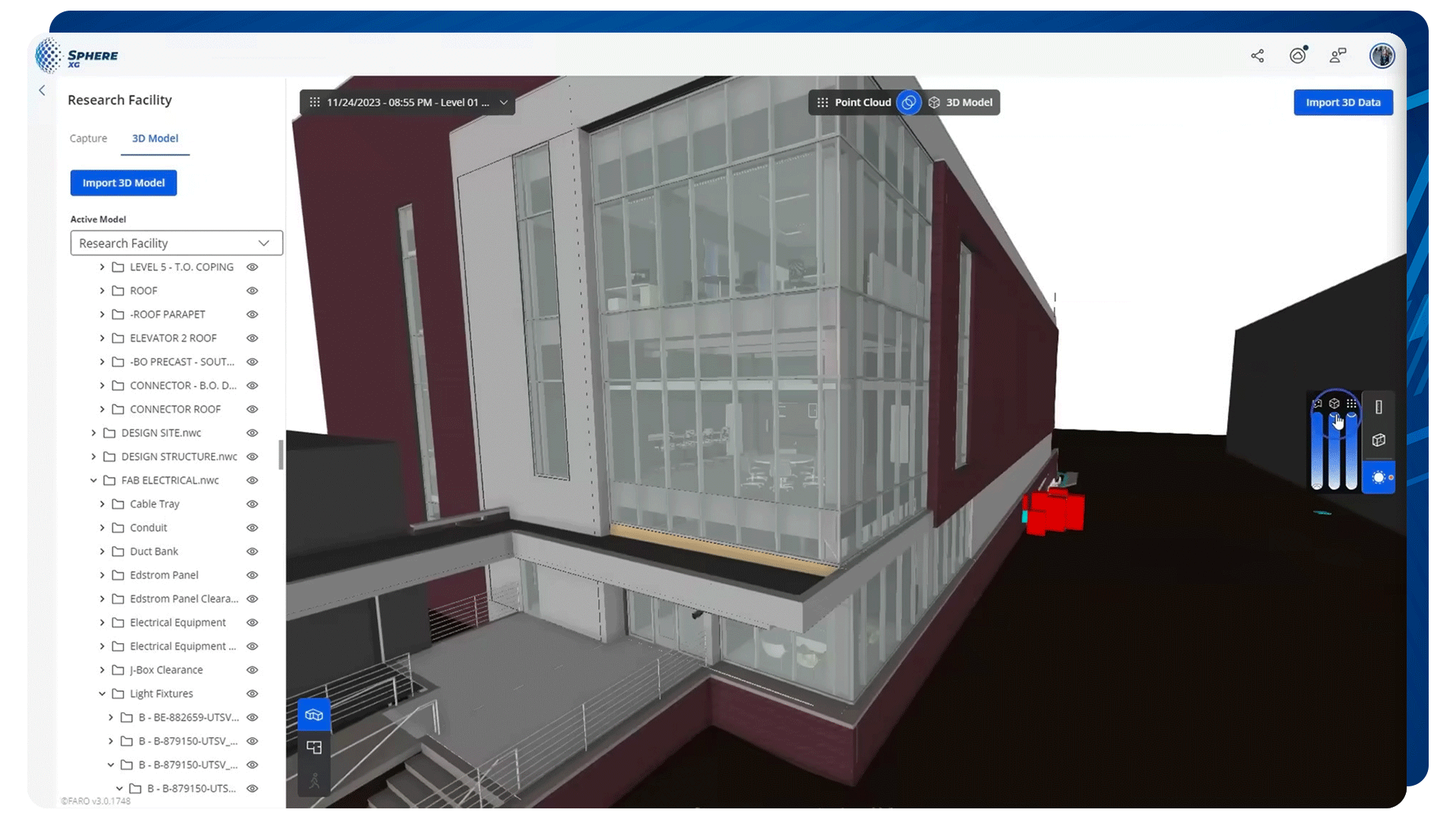Screen dimensions: 1456x819
Task: Open the user management icon in header
Action: click(x=1338, y=55)
